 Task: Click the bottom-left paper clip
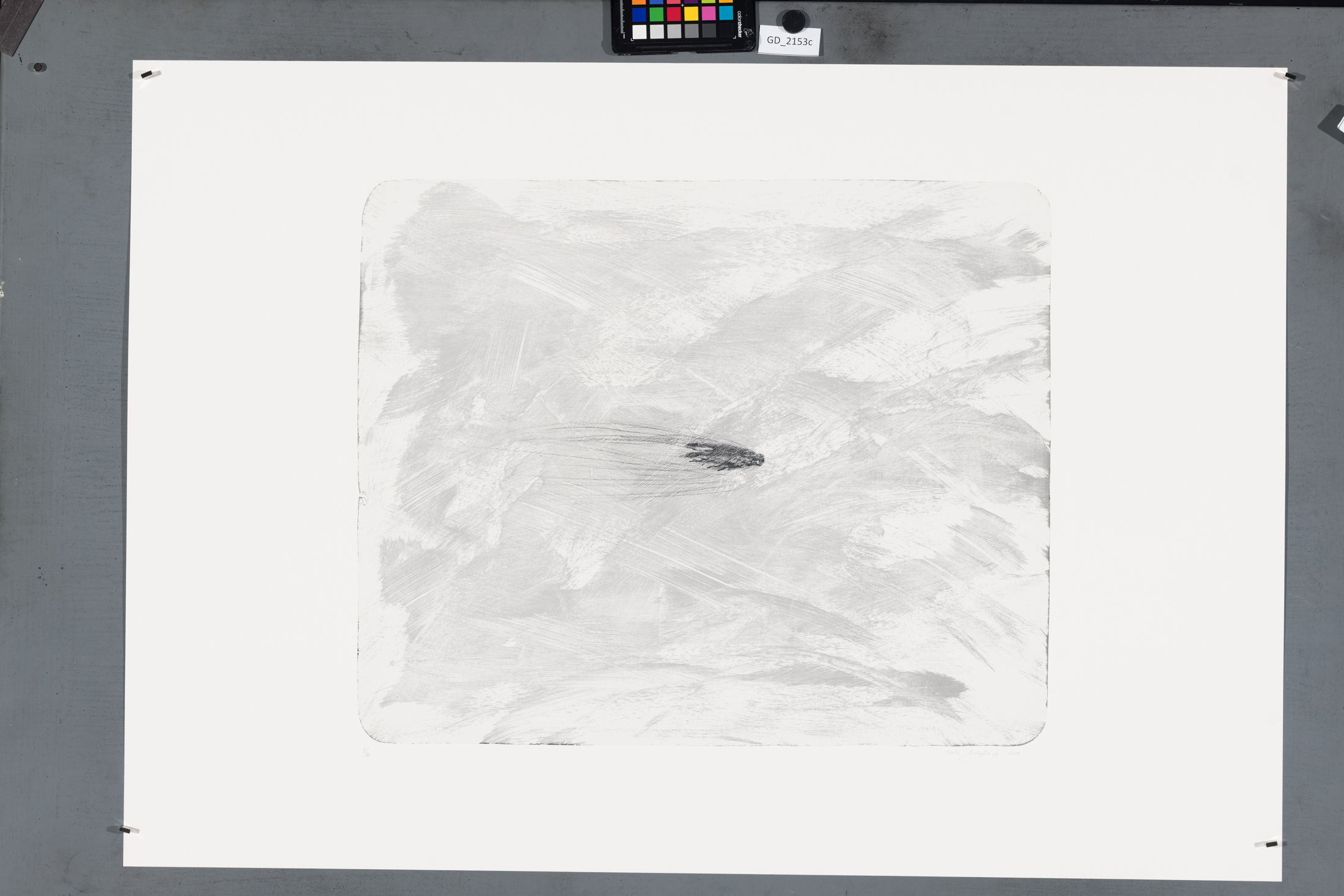[x=125, y=829]
